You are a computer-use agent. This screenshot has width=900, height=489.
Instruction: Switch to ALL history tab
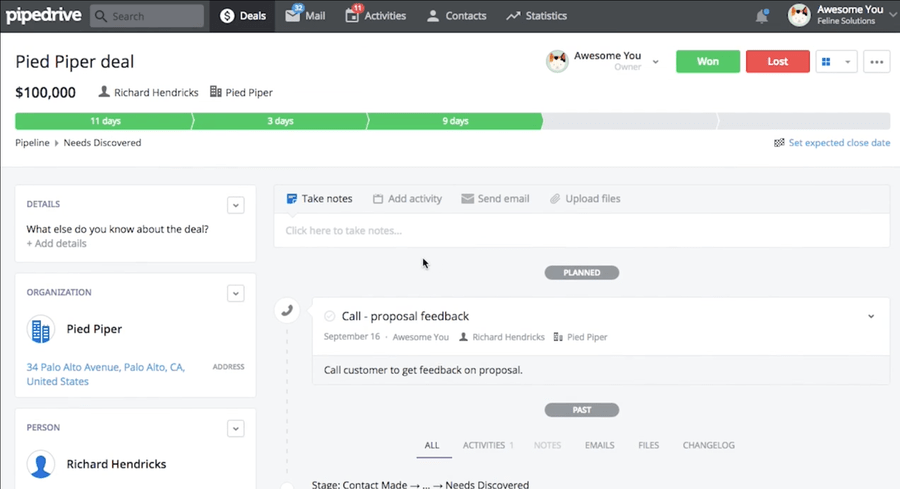point(432,445)
